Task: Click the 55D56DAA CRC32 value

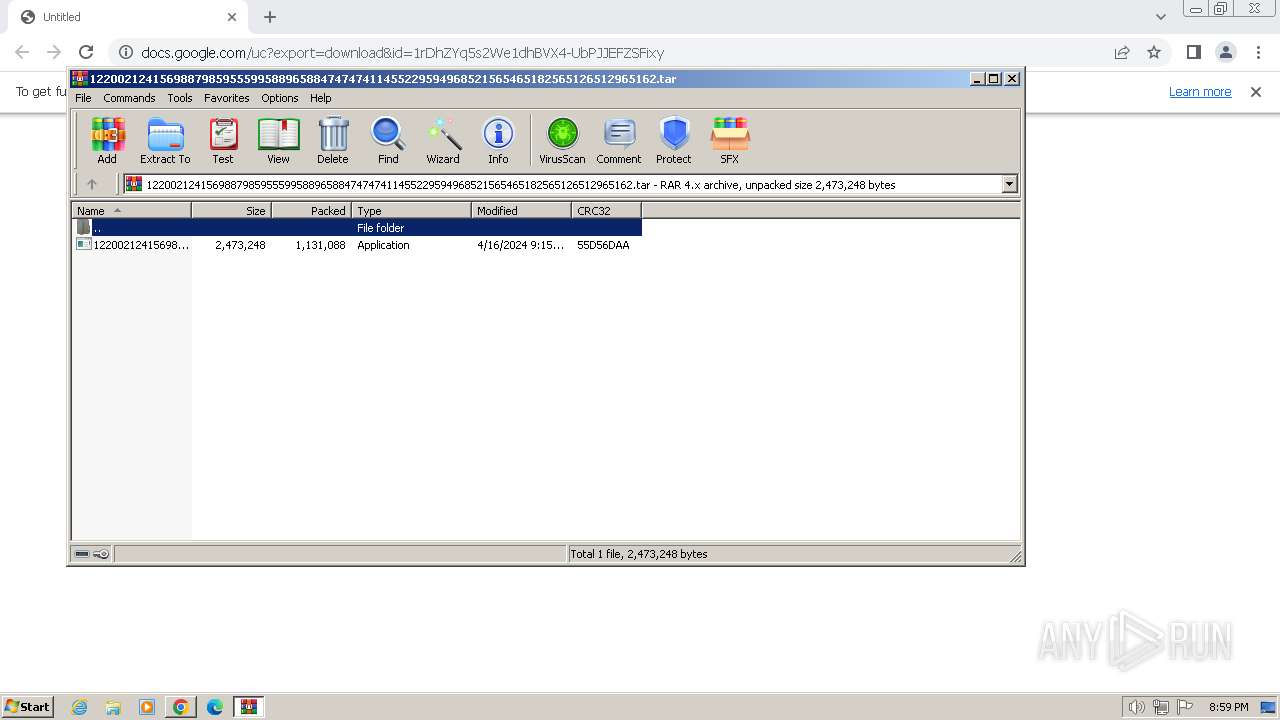Action: (603, 245)
